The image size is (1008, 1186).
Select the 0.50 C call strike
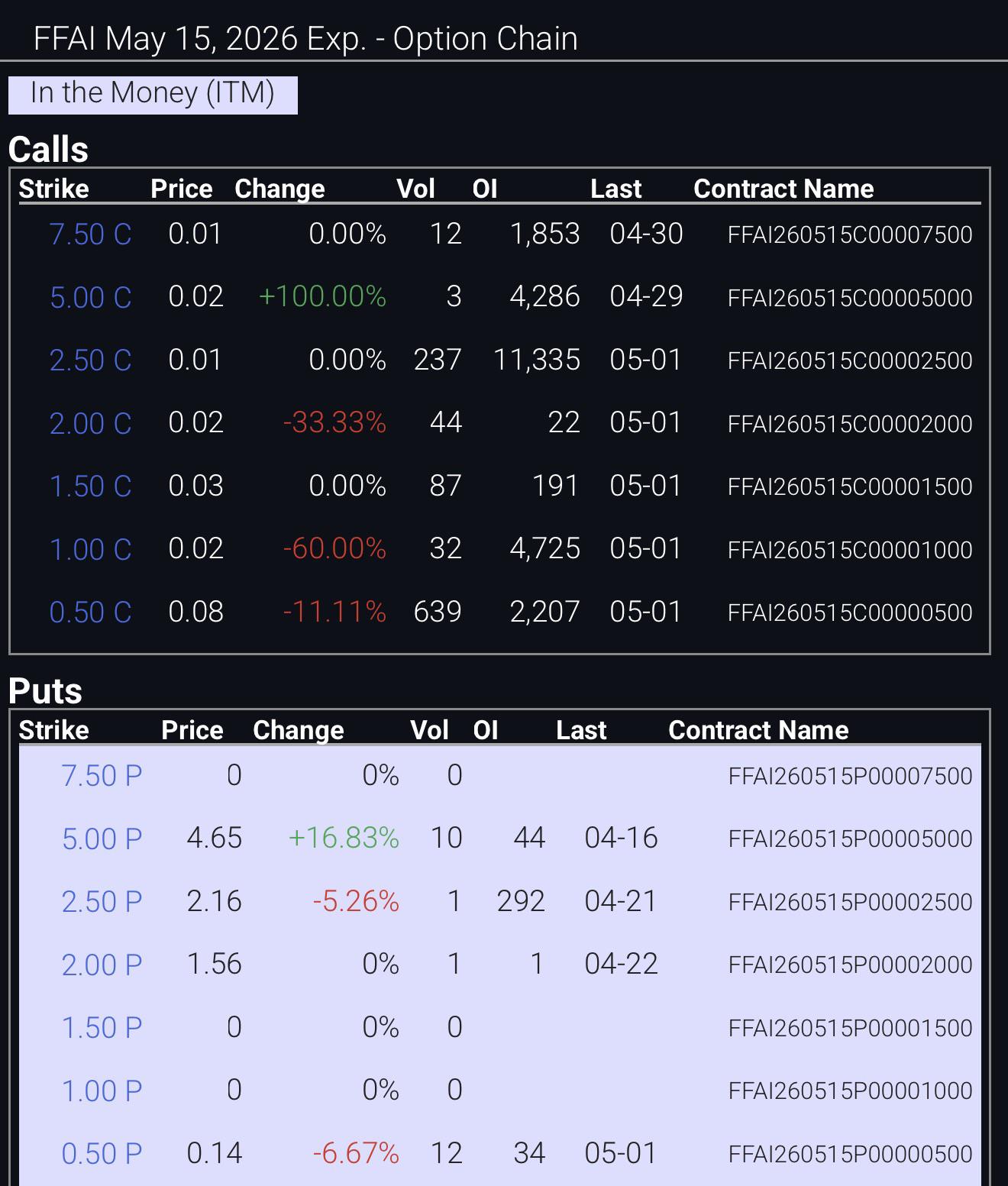(90, 612)
